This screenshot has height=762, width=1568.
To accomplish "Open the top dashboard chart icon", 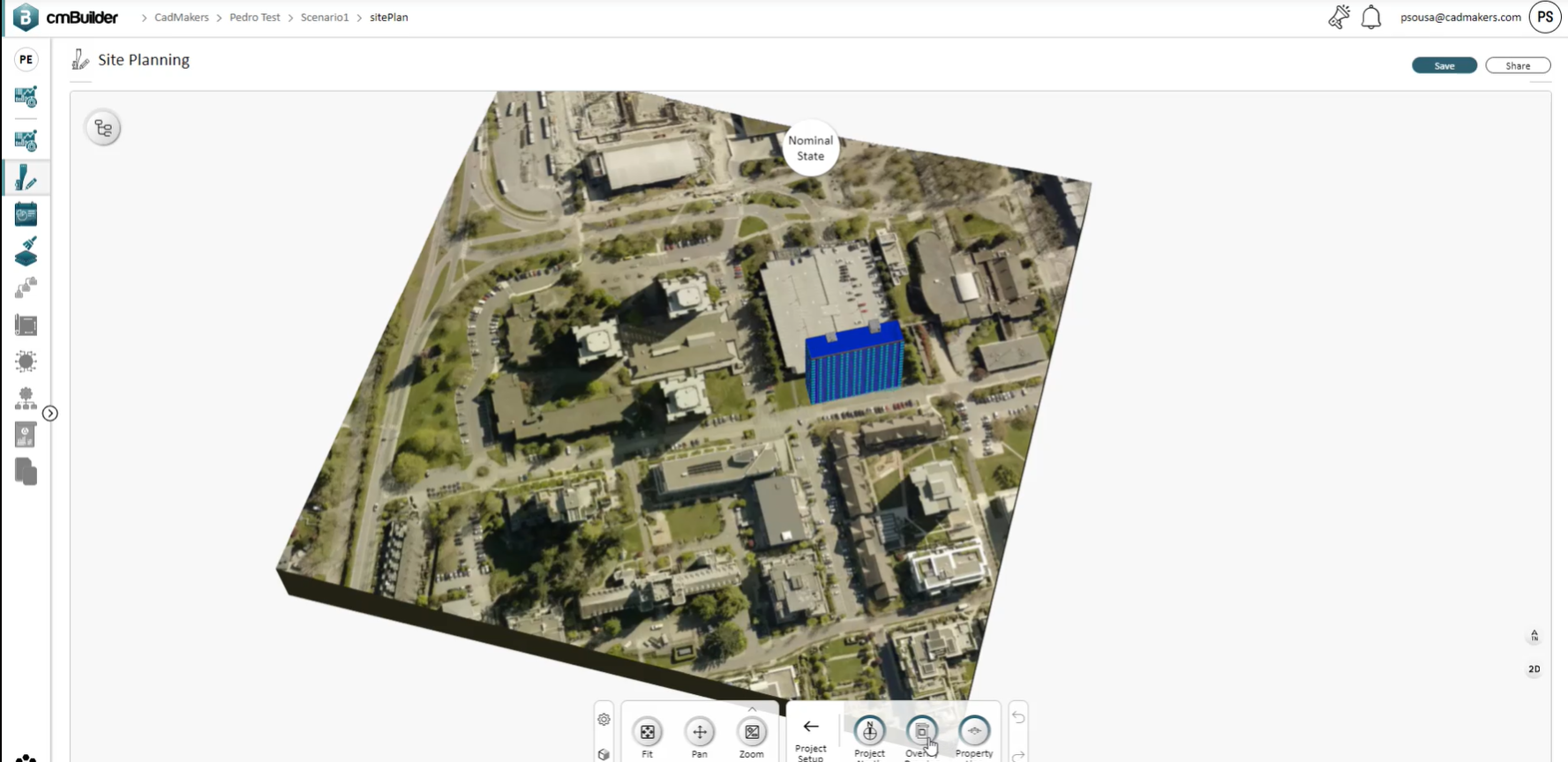I will point(26,96).
